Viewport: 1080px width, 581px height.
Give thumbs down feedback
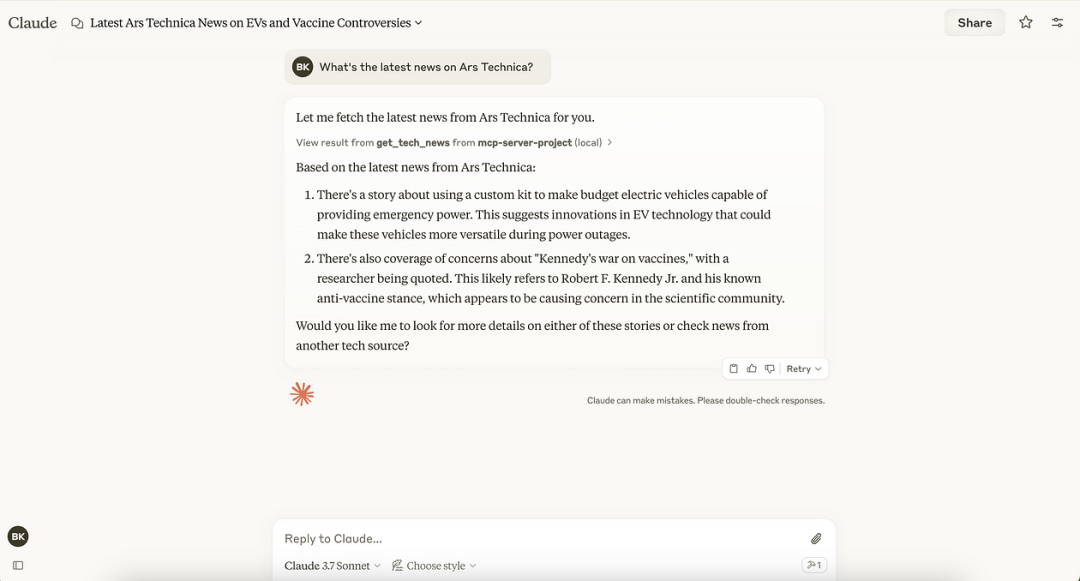[769, 369]
